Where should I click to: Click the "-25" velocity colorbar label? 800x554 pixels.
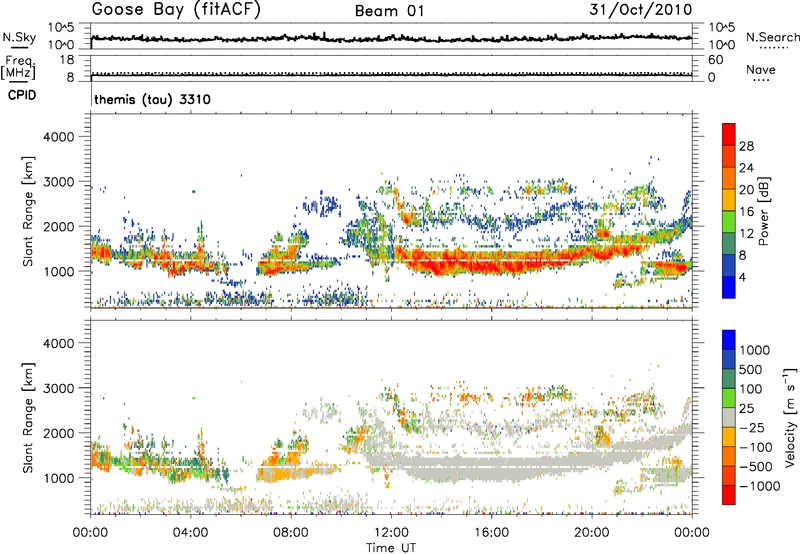pyautogui.click(x=752, y=428)
